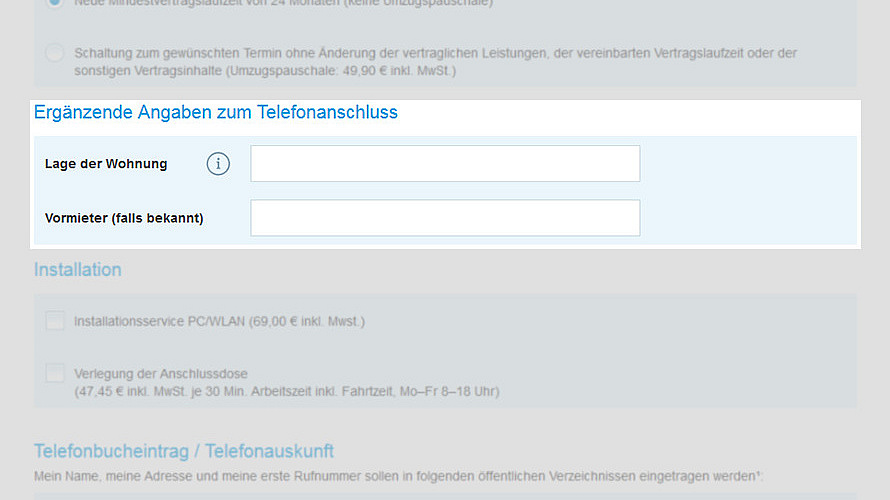The height and width of the screenshot is (500, 890).
Task: Click into the Vormieter input field
Action: [445, 218]
